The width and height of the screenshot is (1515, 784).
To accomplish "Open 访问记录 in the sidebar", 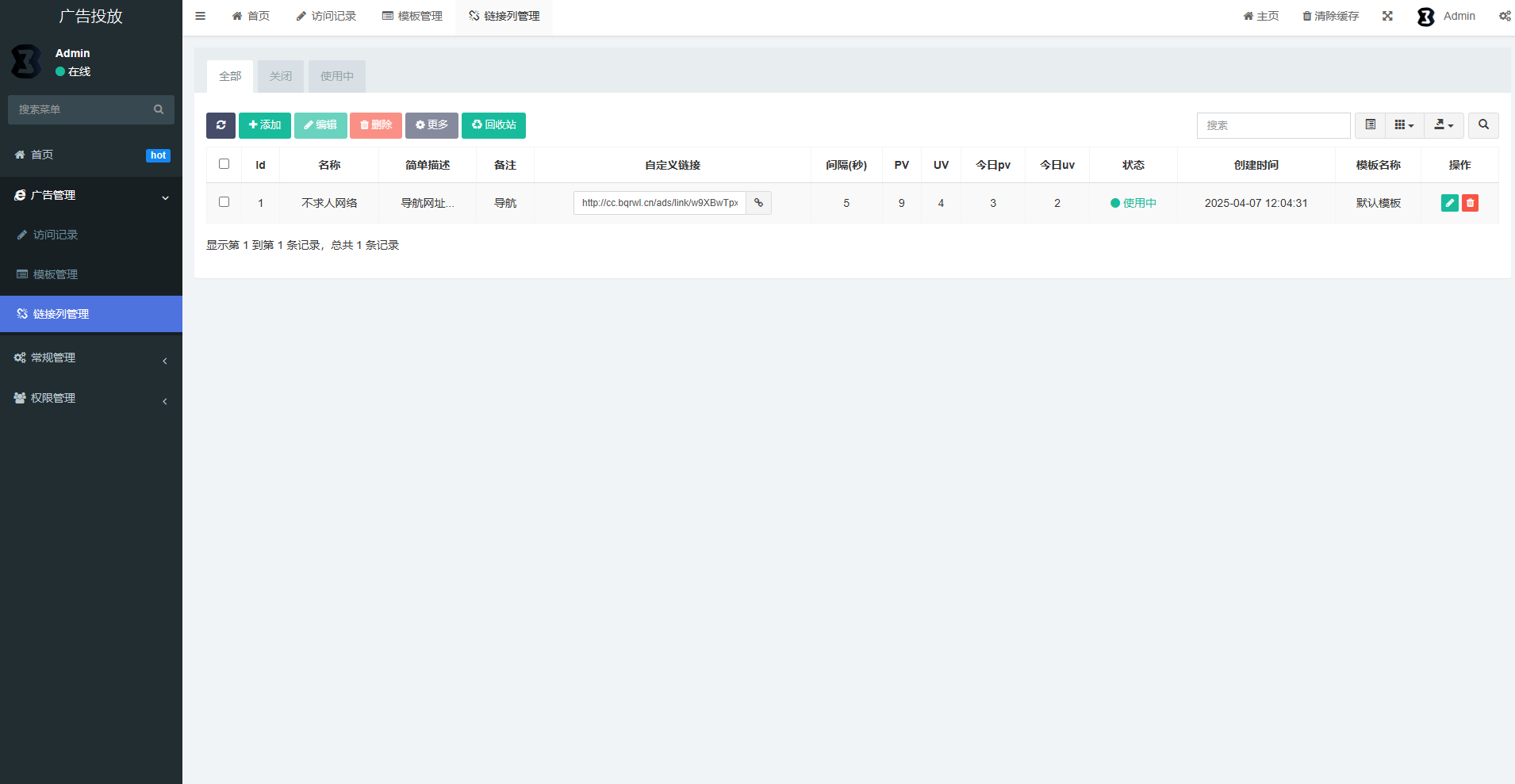I will click(x=56, y=235).
